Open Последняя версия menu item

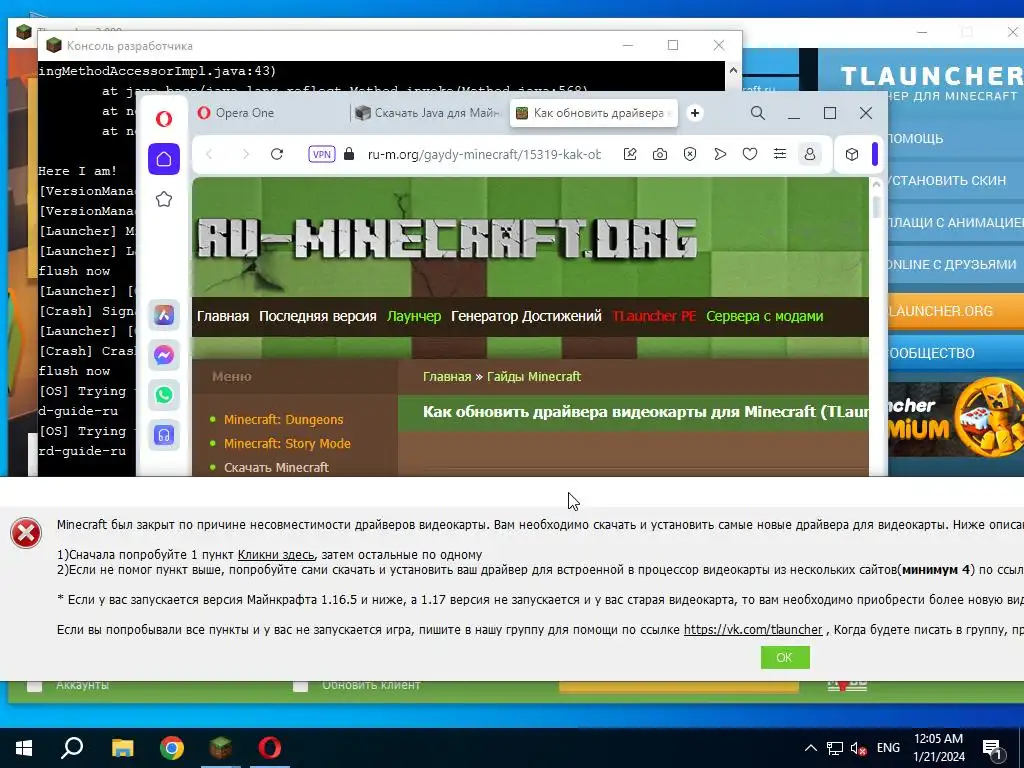point(317,316)
